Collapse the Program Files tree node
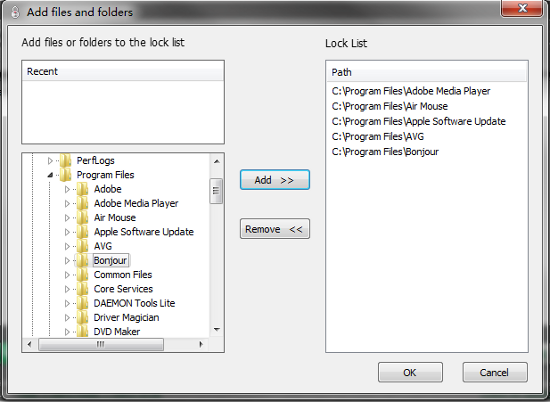Screen dimensions: 550x402 pyautogui.click(x=50, y=175)
